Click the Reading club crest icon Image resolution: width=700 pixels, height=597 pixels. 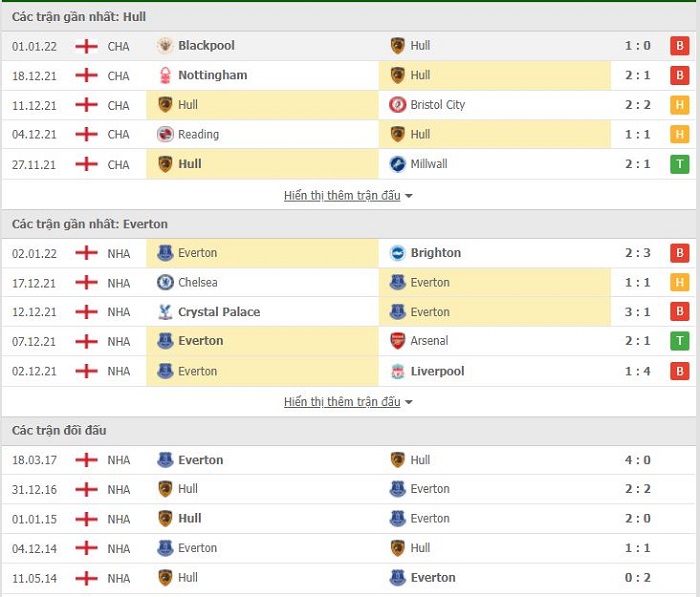coord(165,134)
